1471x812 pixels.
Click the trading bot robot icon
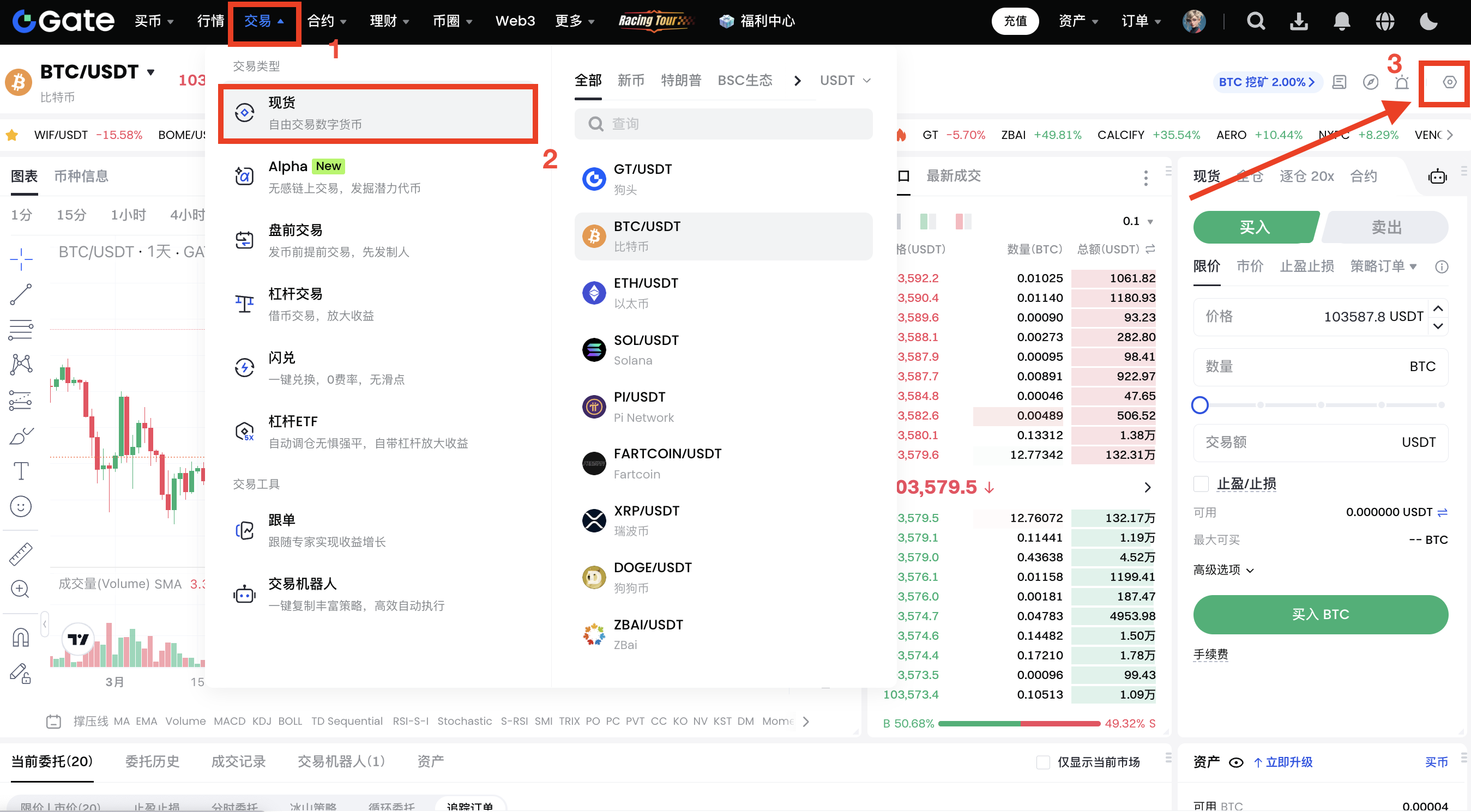[x=1437, y=177]
